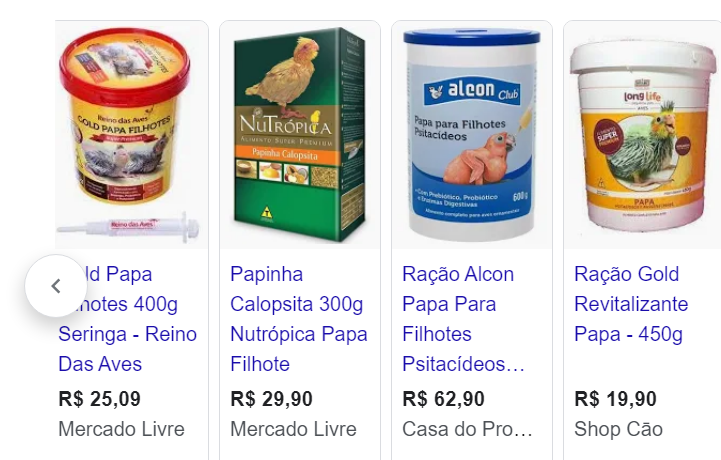Viewport: 721px width, 460px height.
Task: Select the R$ 29,90 price
Action: click(x=271, y=399)
